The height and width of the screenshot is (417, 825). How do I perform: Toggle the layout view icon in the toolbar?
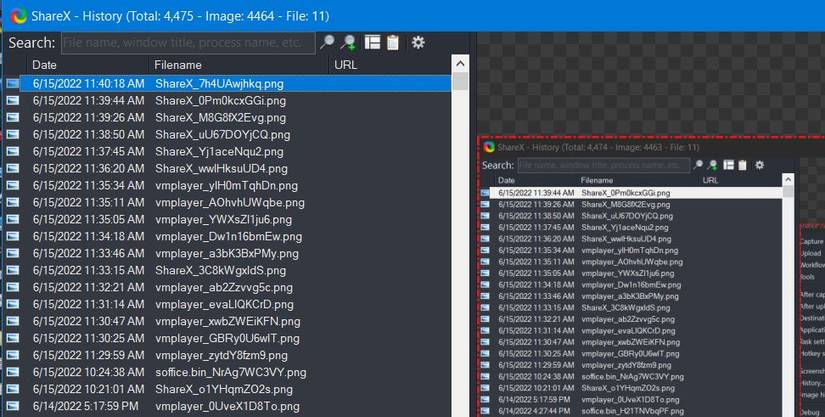click(x=372, y=42)
